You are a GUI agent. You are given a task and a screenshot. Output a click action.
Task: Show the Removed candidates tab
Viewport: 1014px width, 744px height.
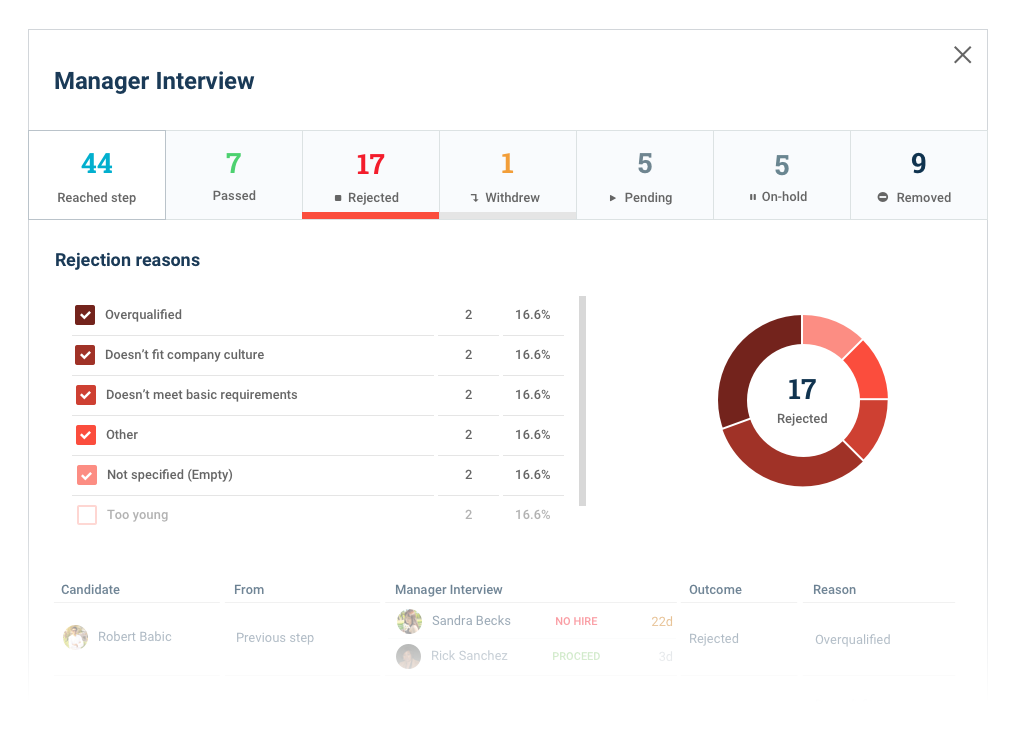918,175
